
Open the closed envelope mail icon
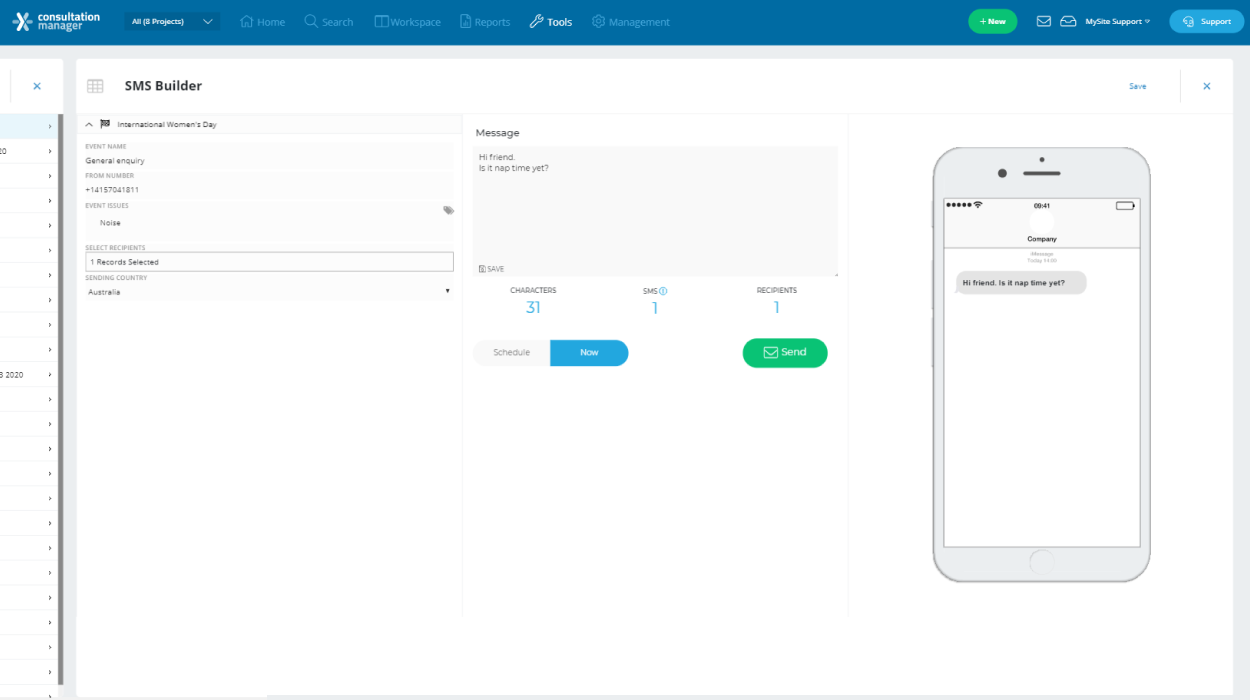1044,21
